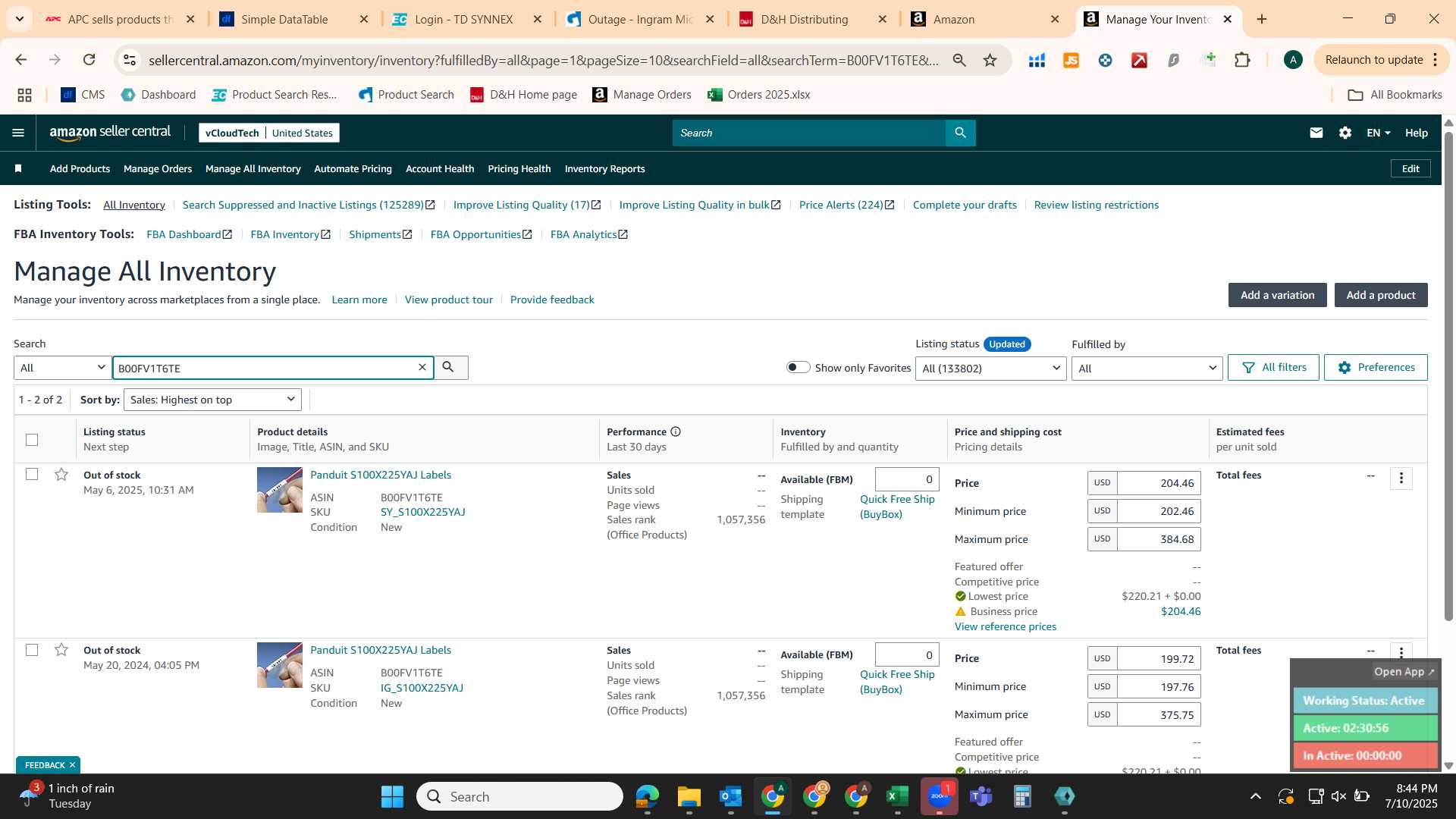Click Open App in the status widget
Screen dimensions: 1456x819
pos(1404,672)
